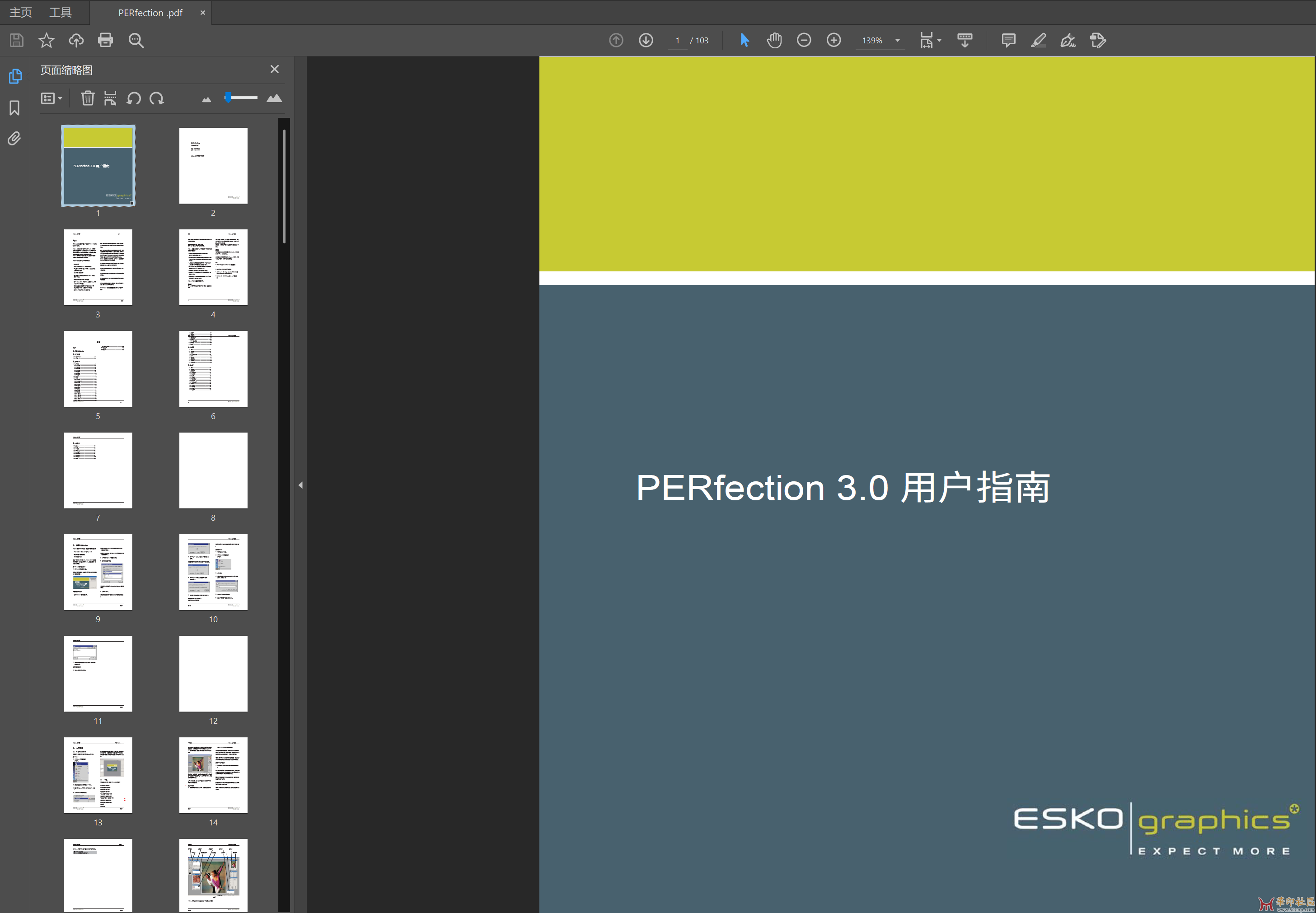Expand fit page options arrow
The height and width of the screenshot is (913, 1316).
pyautogui.click(x=940, y=40)
